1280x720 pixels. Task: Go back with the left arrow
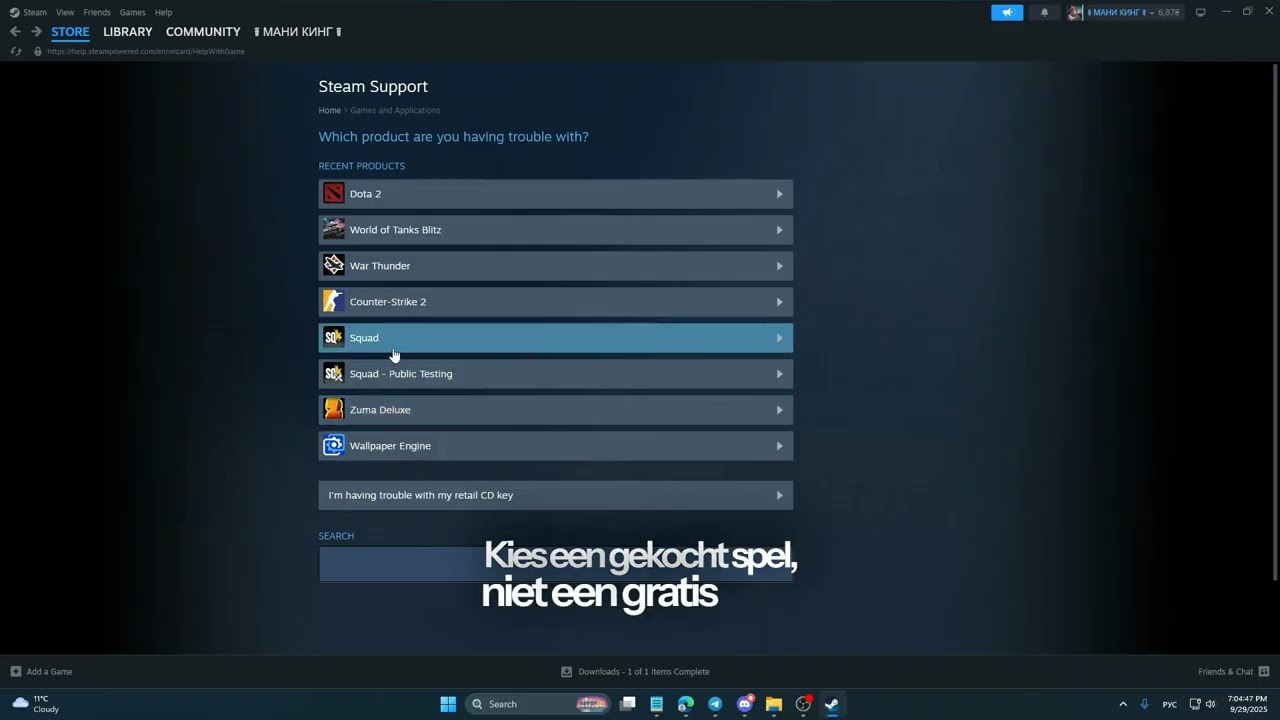(x=15, y=32)
